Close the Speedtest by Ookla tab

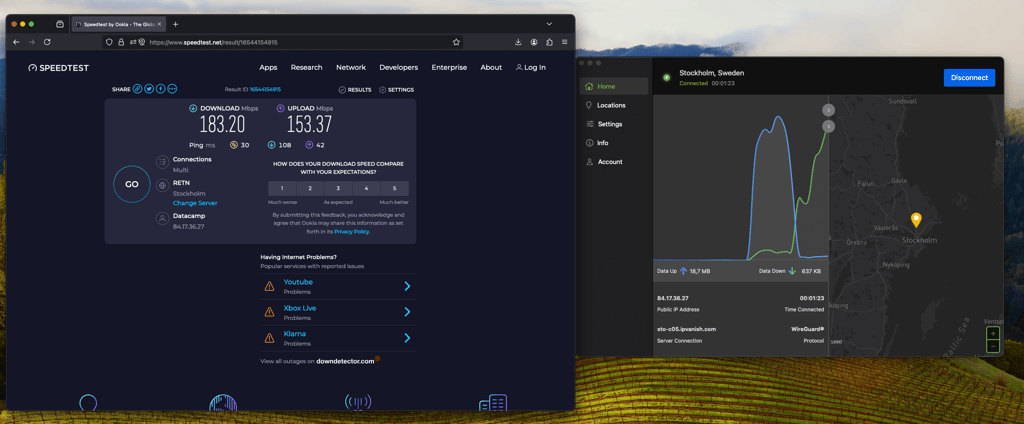159,24
